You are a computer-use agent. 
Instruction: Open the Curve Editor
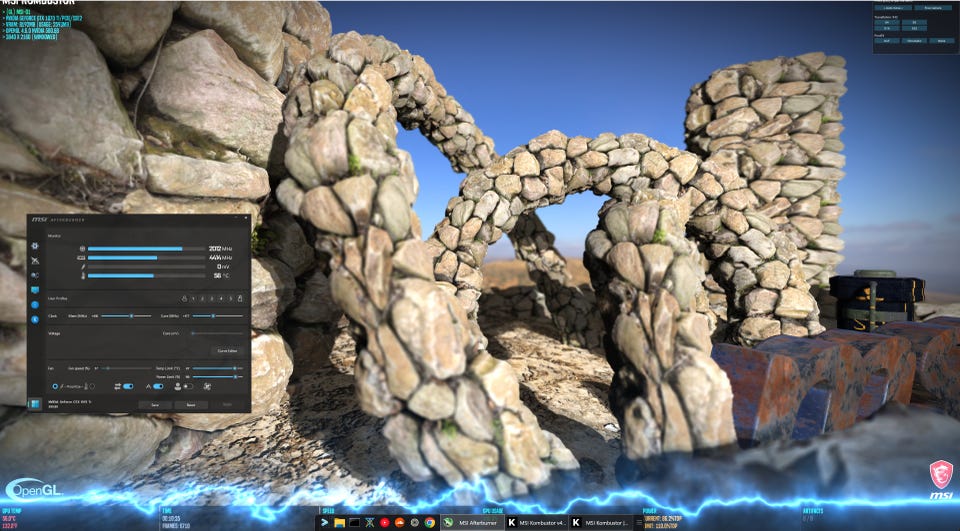(x=227, y=351)
